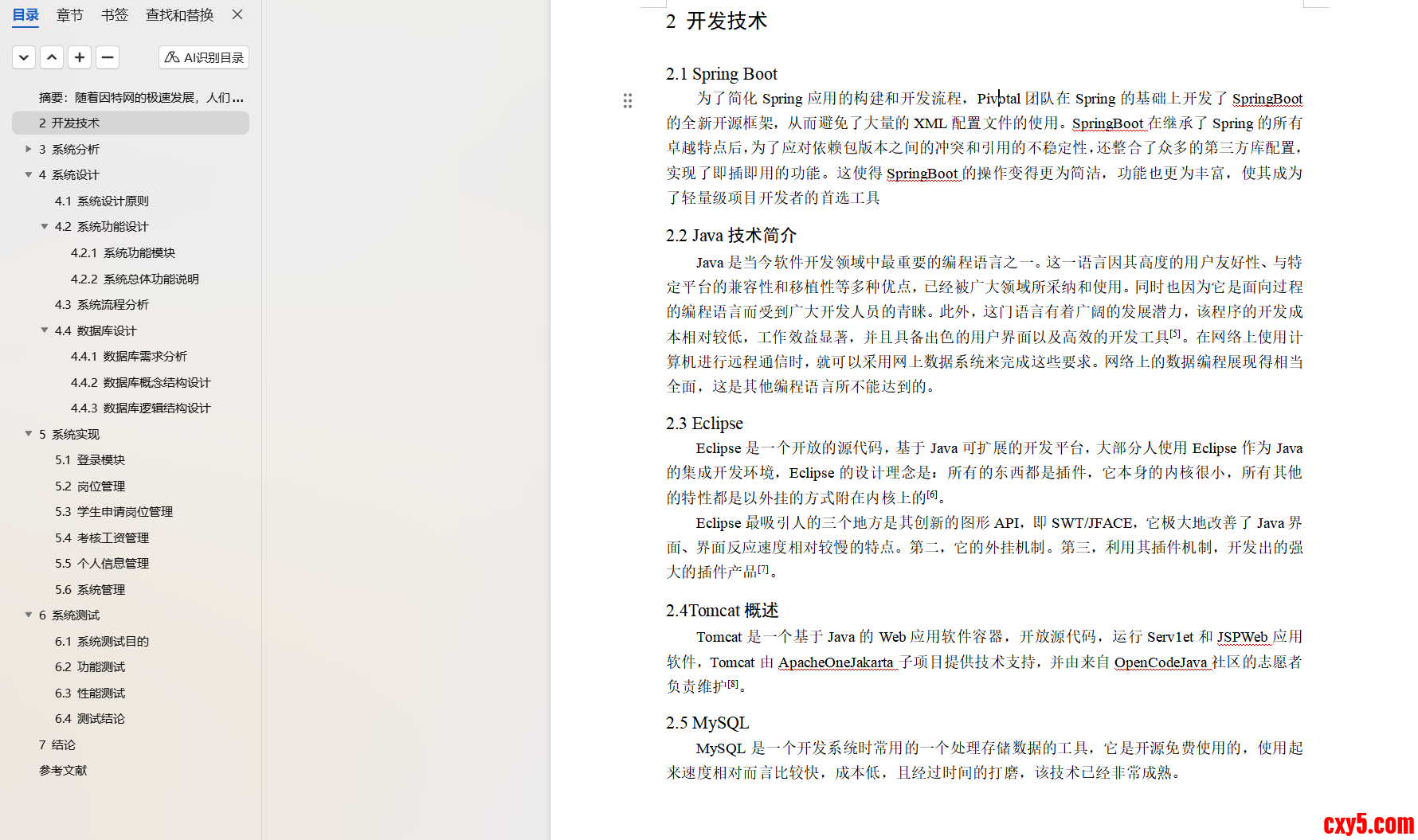The image size is (1418, 840).
Task: Go to 5.4 考核工资管理 section
Action: pyautogui.click(x=102, y=537)
